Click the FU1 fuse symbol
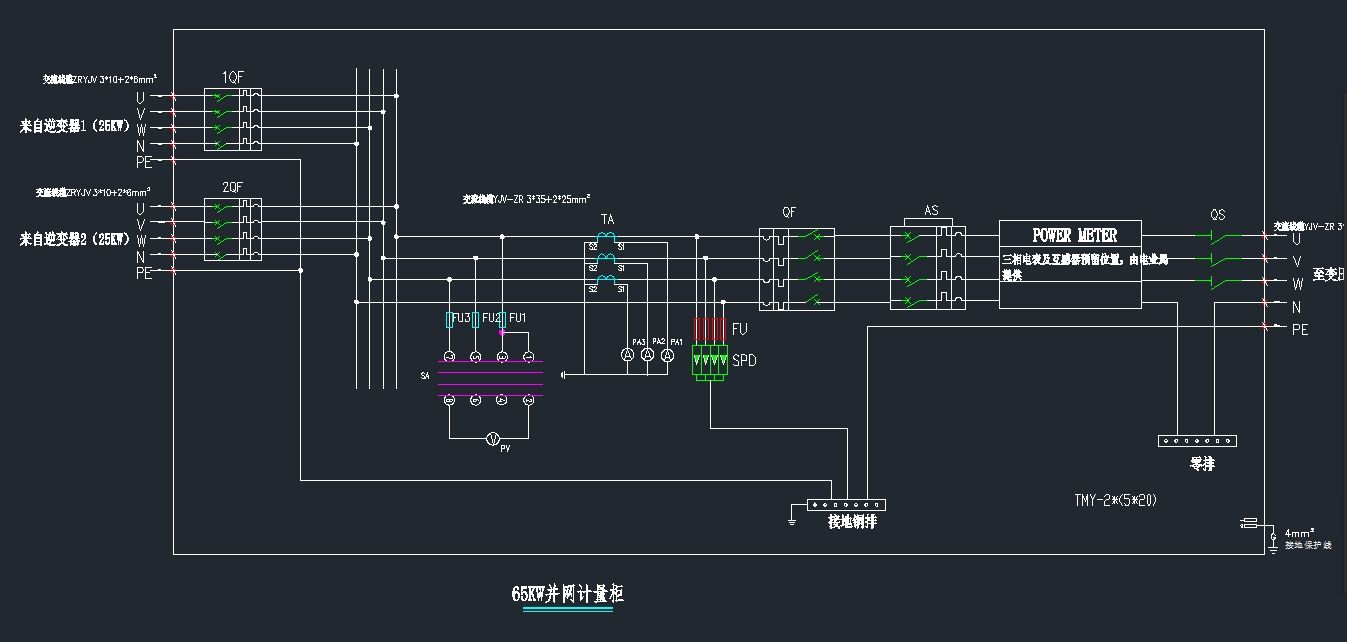The height and width of the screenshot is (642, 1347). tap(502, 319)
